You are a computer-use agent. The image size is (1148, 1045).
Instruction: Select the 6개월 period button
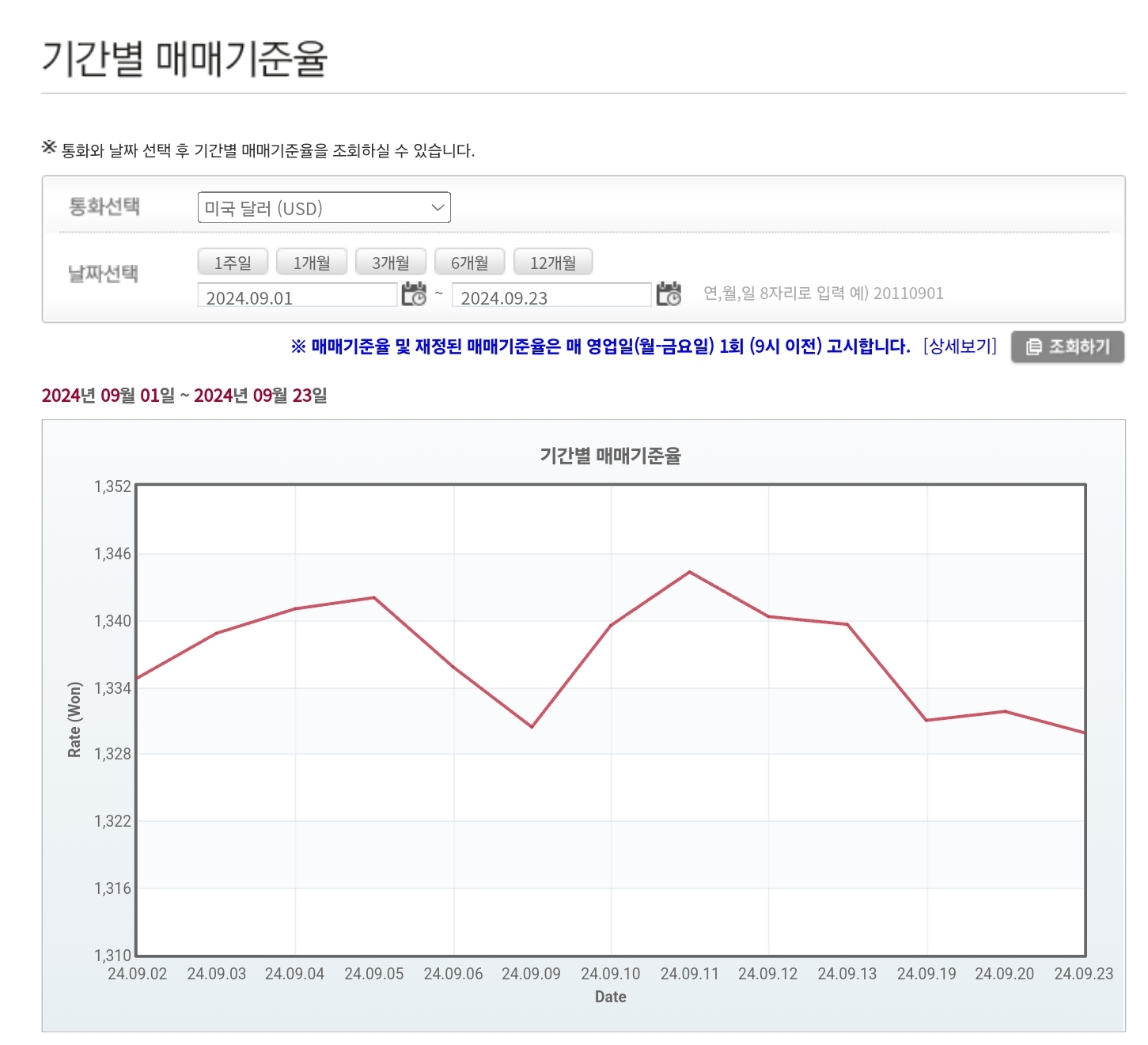pos(470,262)
